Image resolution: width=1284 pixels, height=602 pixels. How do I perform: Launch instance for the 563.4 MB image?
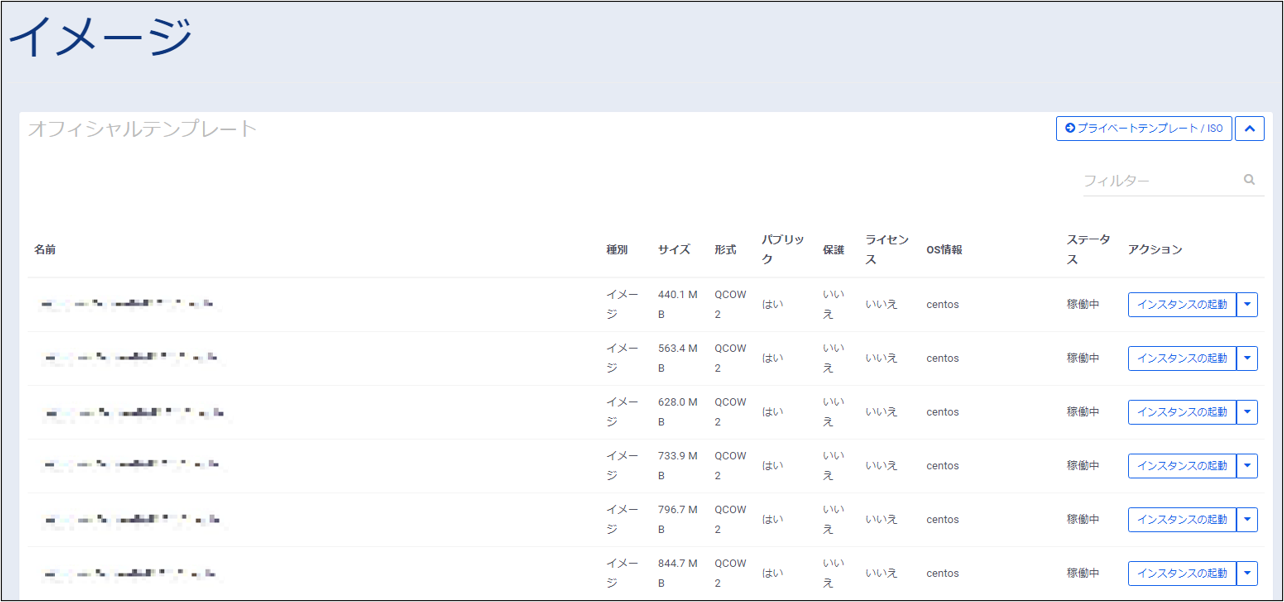(1182, 358)
